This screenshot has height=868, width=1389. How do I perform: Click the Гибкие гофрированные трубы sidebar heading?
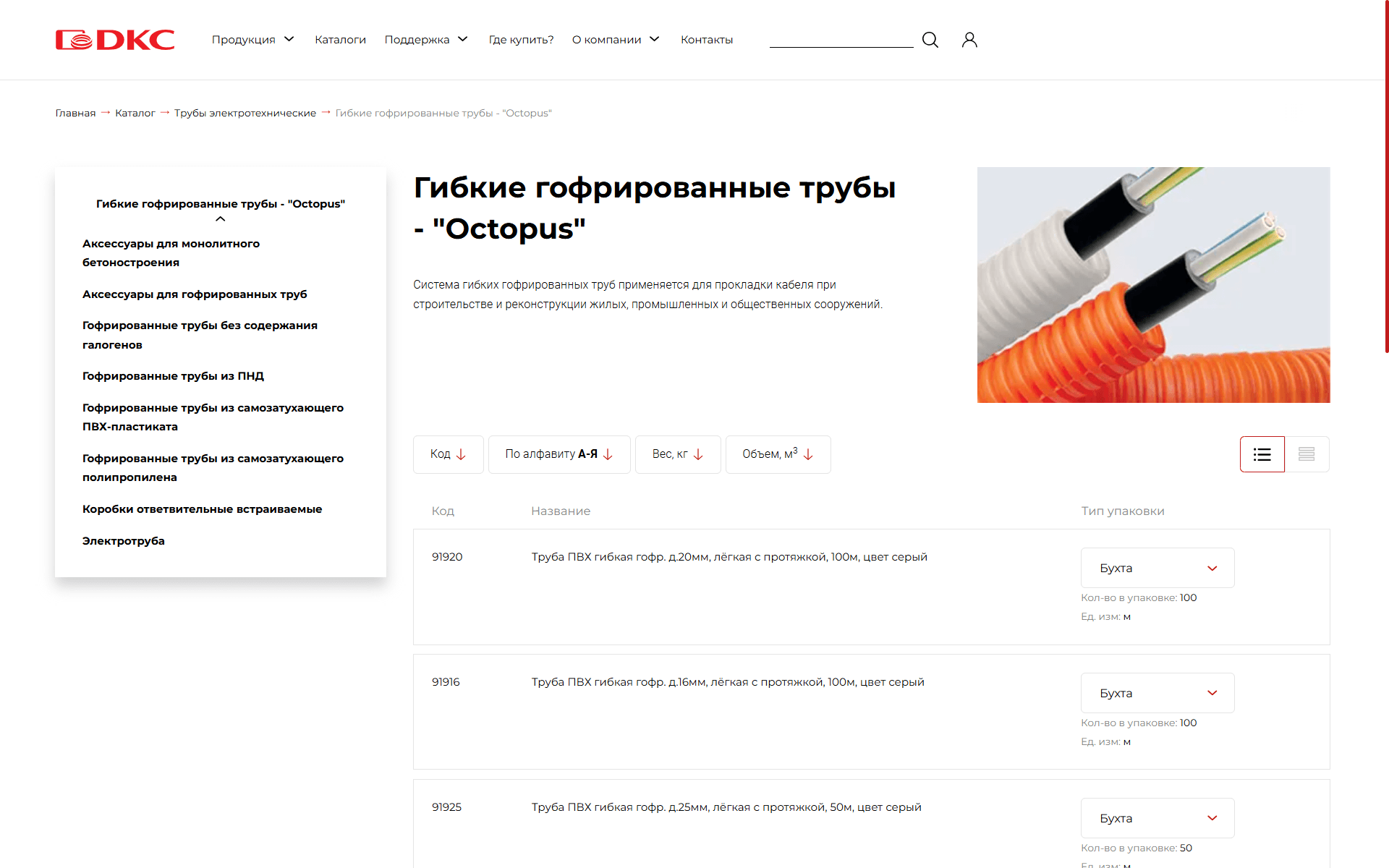(x=221, y=204)
